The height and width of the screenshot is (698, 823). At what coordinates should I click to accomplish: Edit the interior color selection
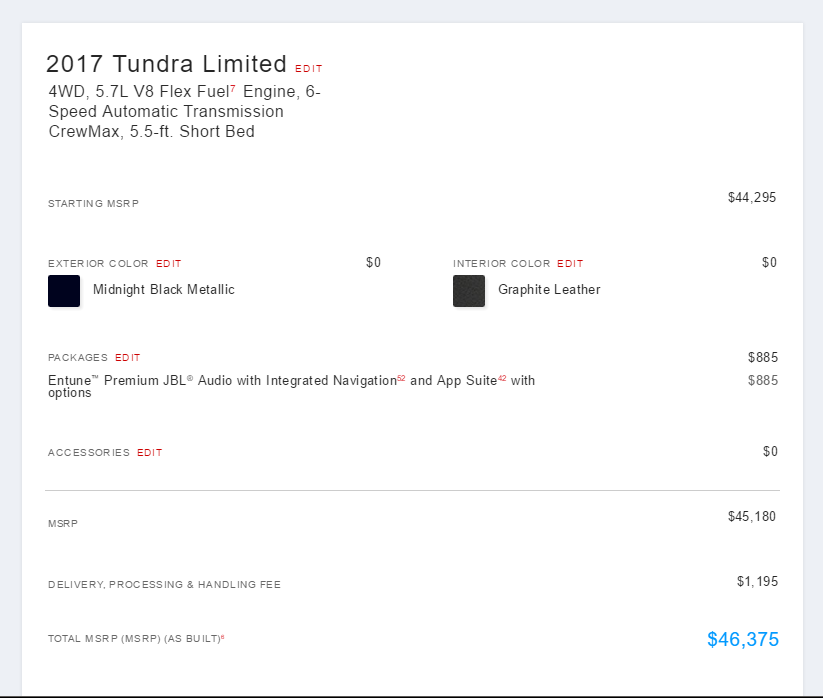click(570, 263)
